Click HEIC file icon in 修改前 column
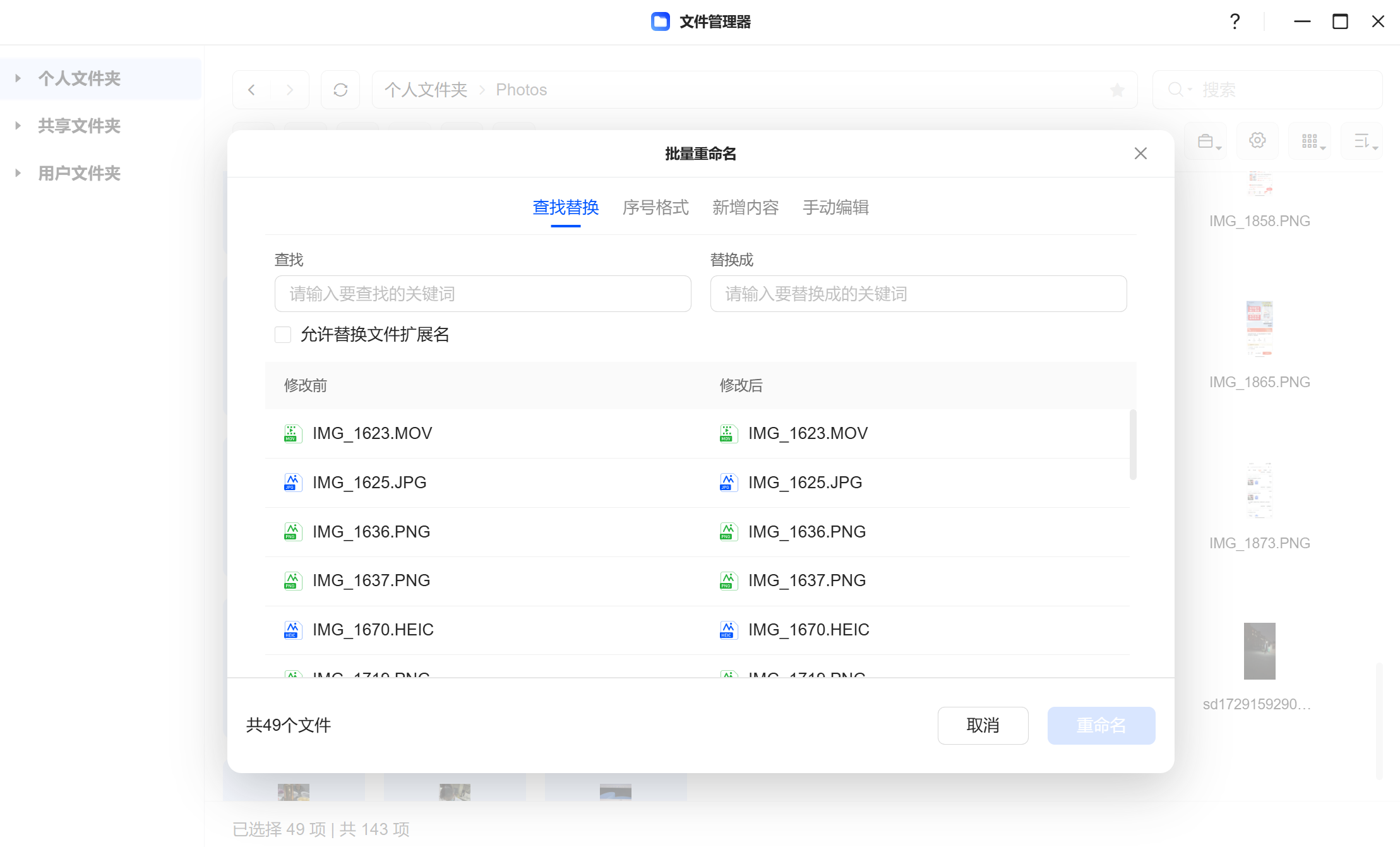This screenshot has width=1400, height=847. click(x=292, y=630)
